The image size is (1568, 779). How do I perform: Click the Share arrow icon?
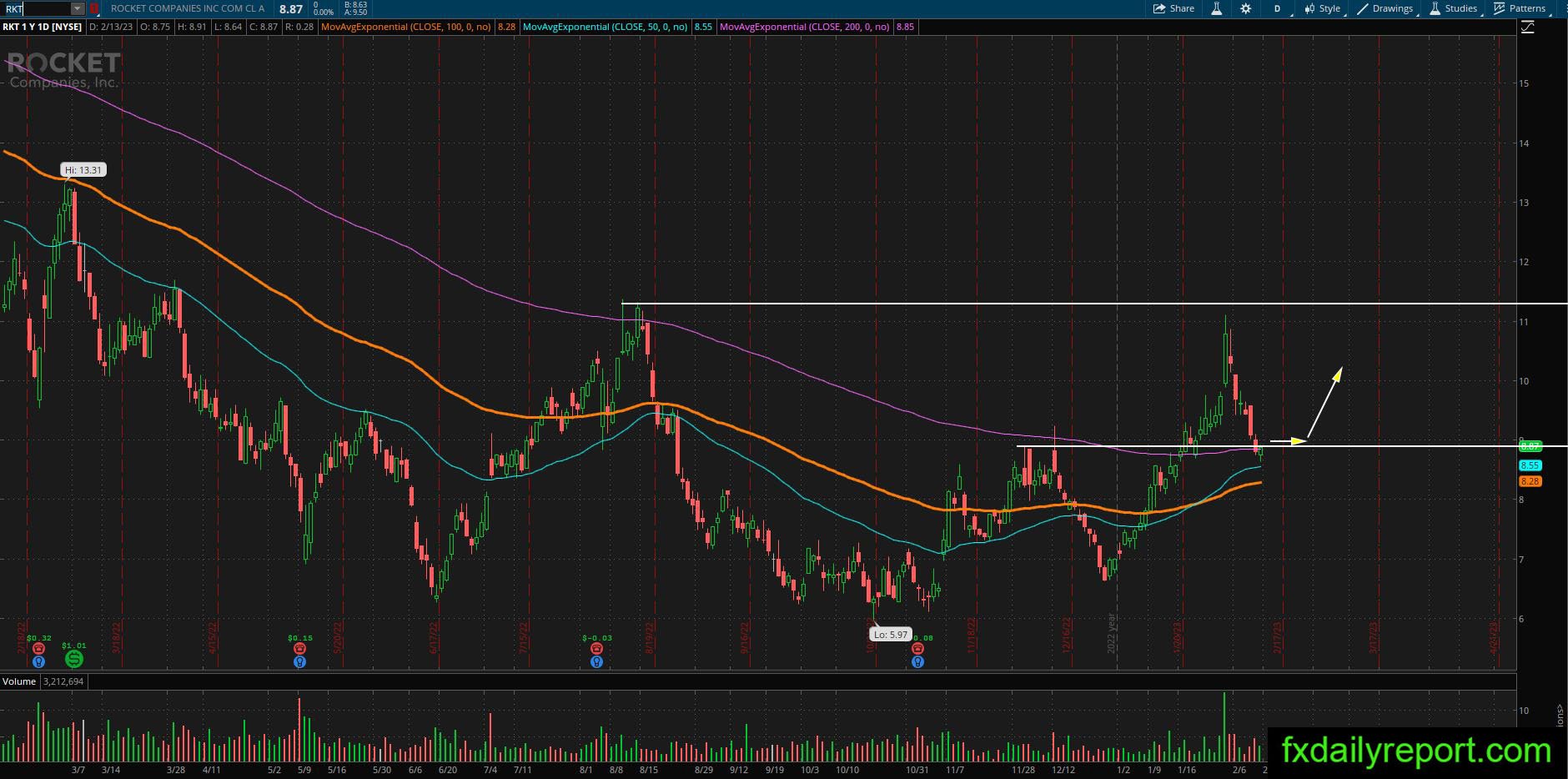1159,8
